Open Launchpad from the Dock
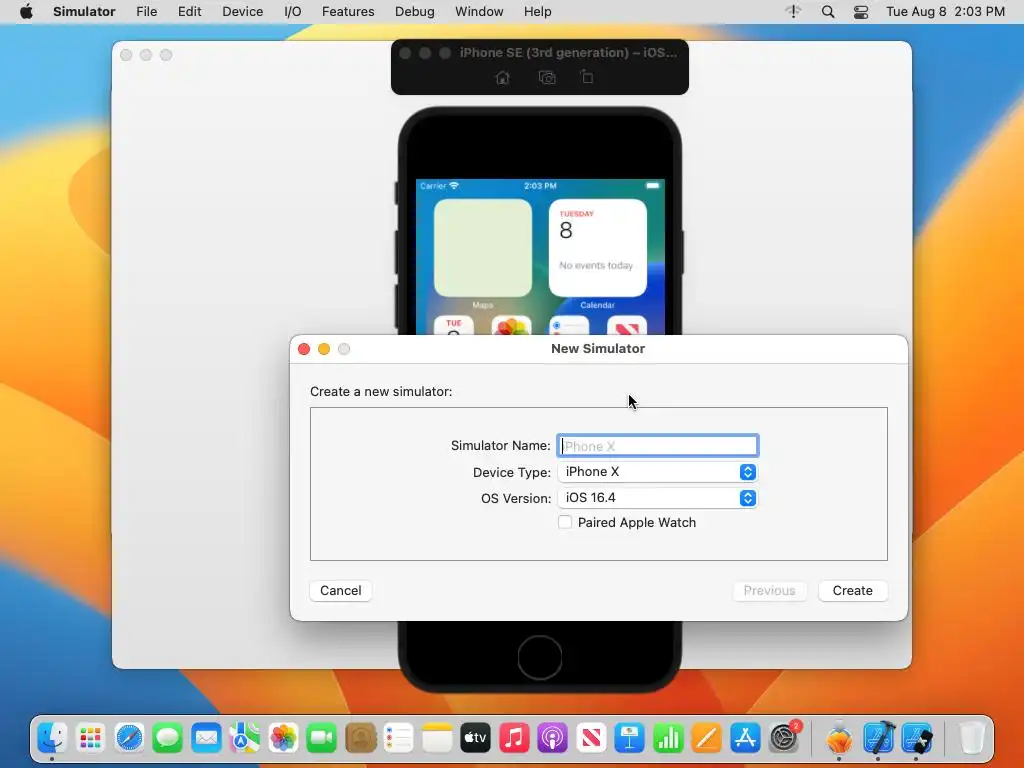 [91, 738]
